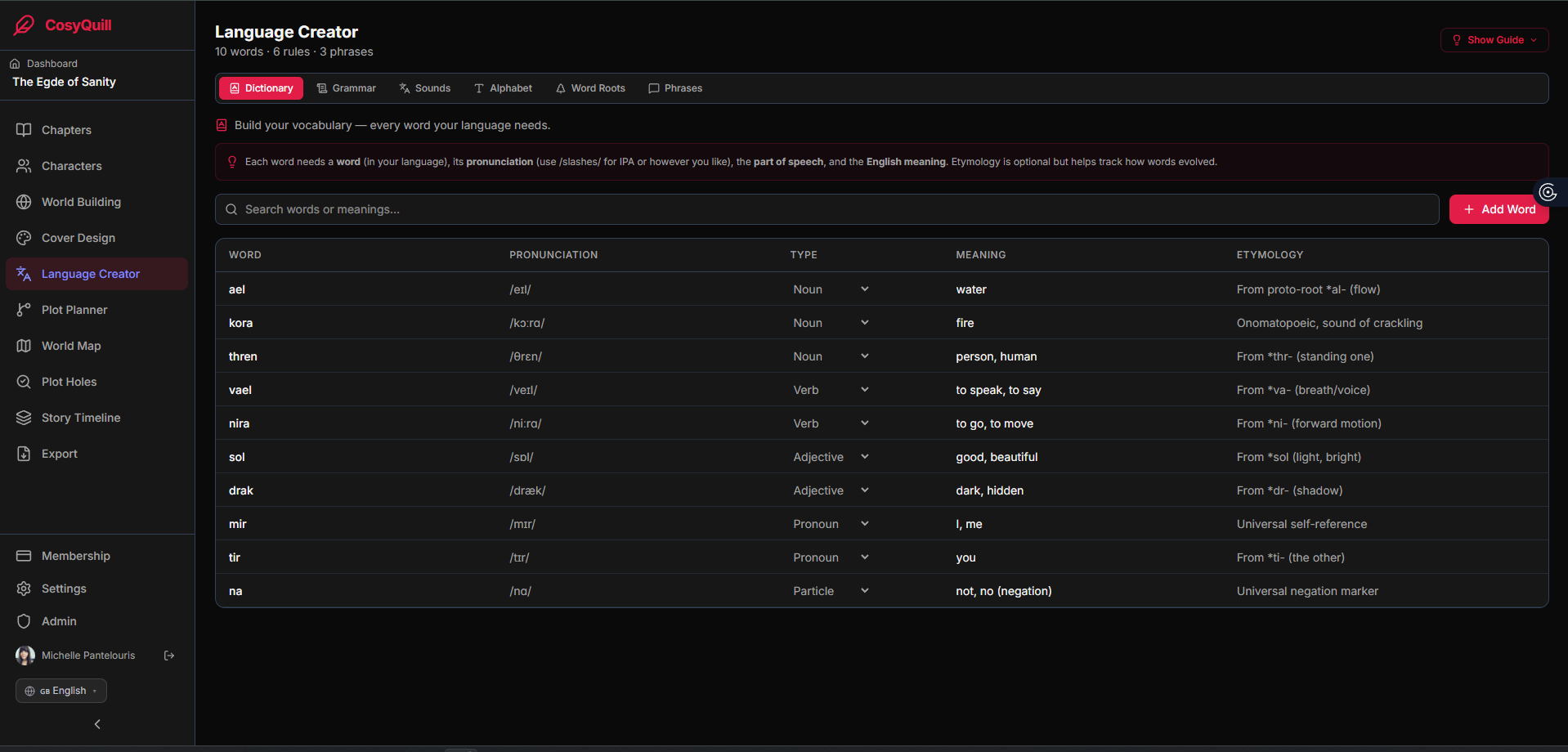Click the Admin shield icon

(x=24, y=621)
